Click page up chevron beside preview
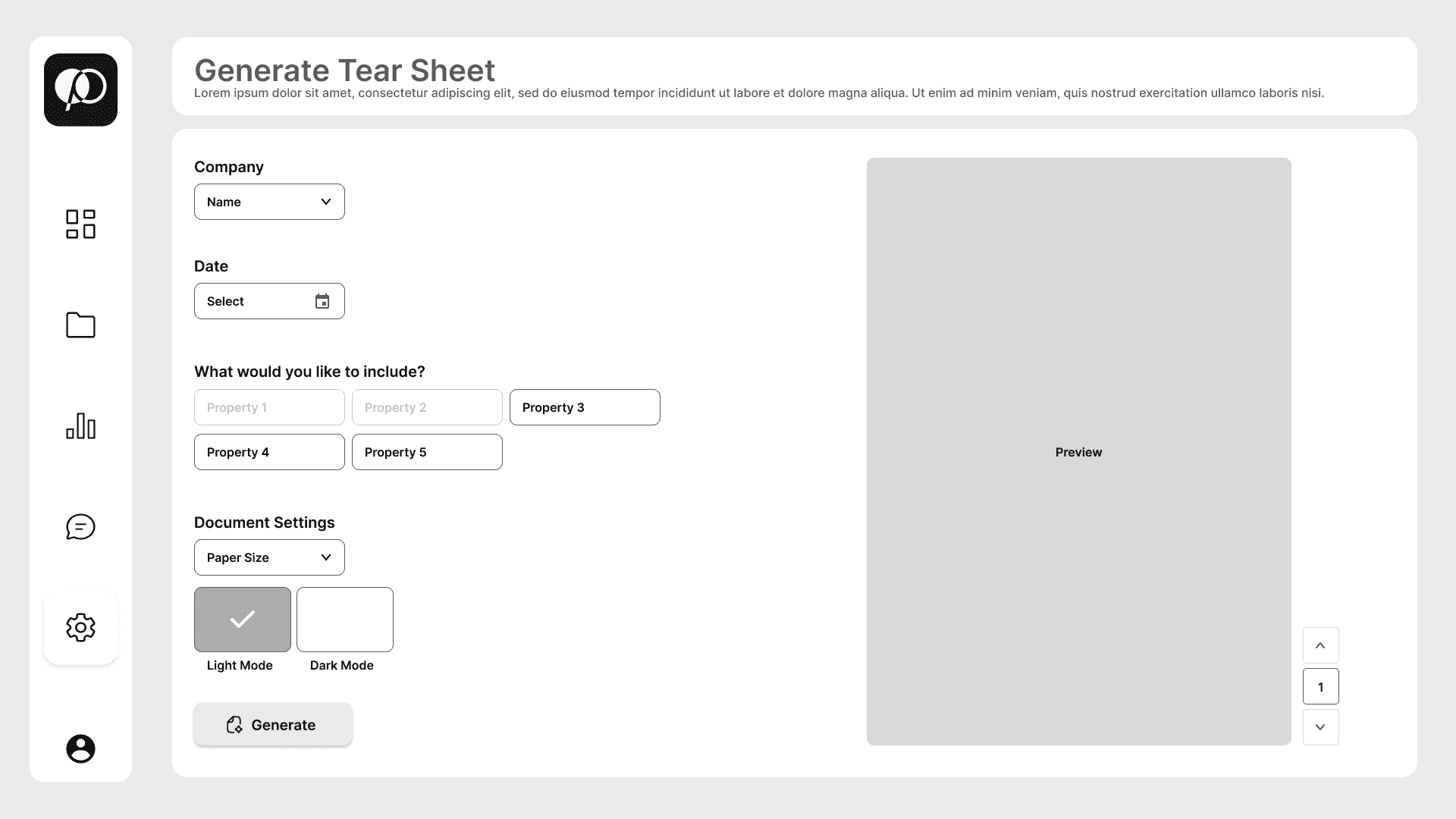The image size is (1456, 819). coord(1320,645)
